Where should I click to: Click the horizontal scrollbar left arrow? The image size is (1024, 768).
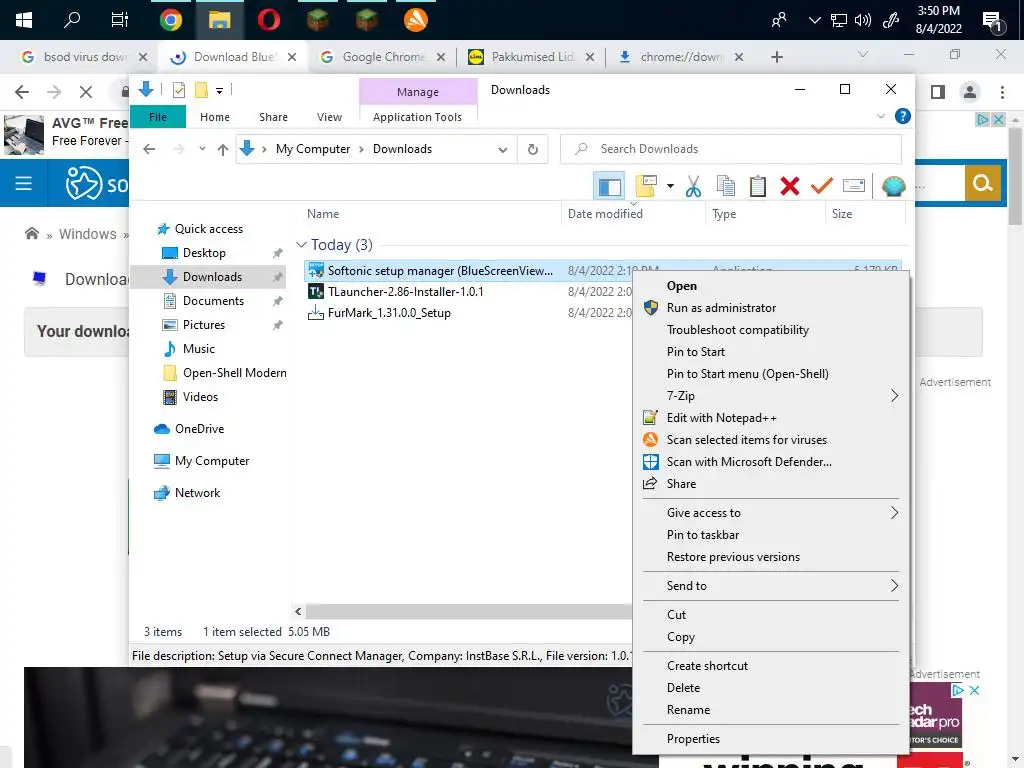(x=298, y=612)
